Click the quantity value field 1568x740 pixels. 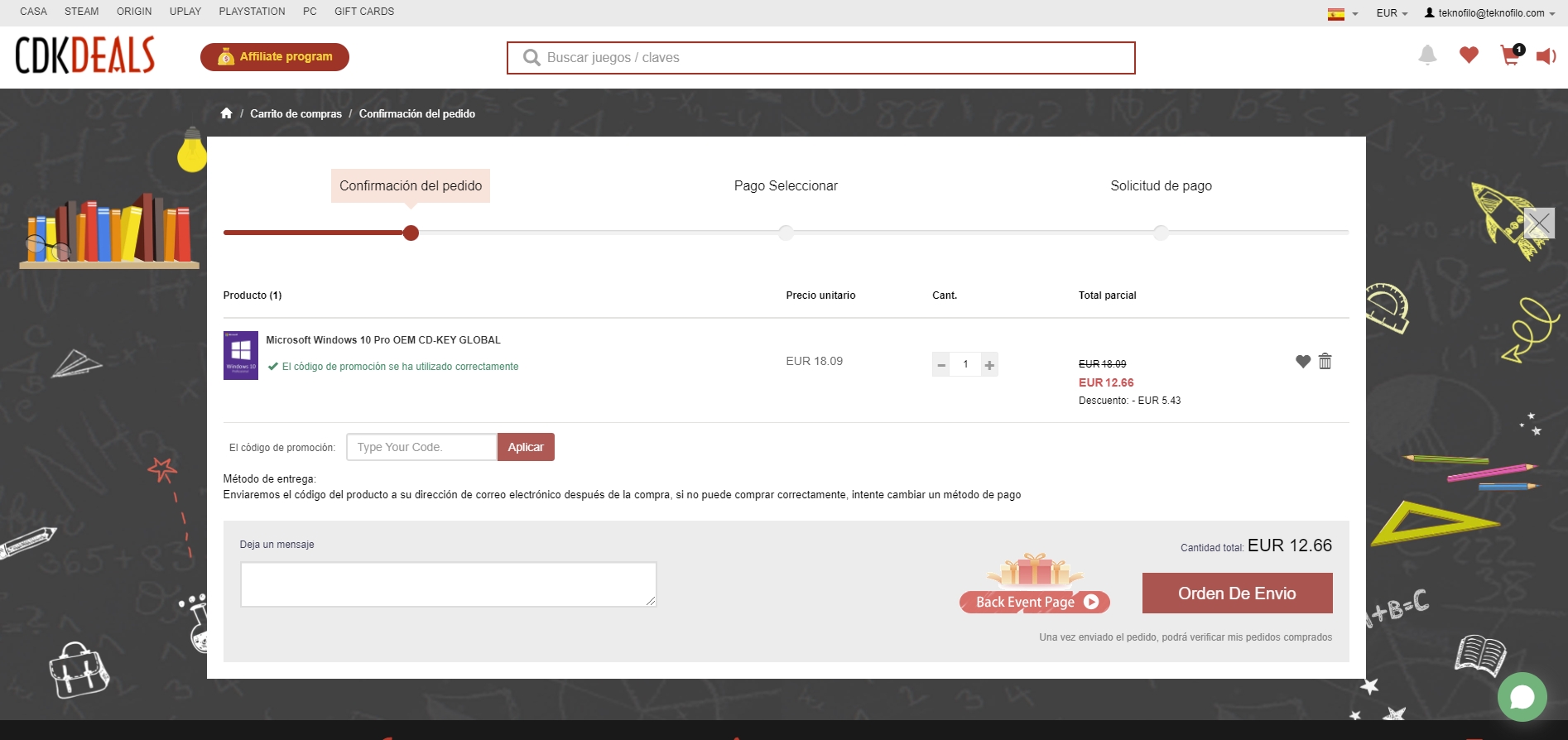(x=965, y=364)
